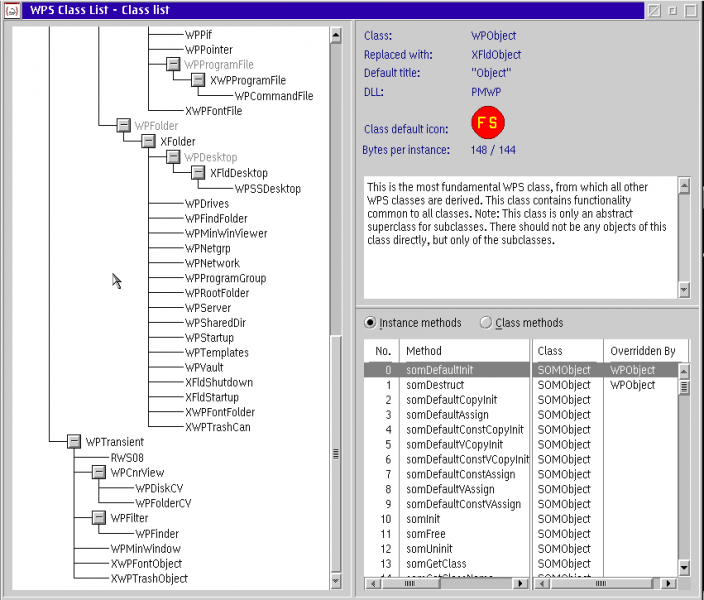This screenshot has height=600, width=704.
Task: Collapse the XFolder tree node
Action: [148, 141]
